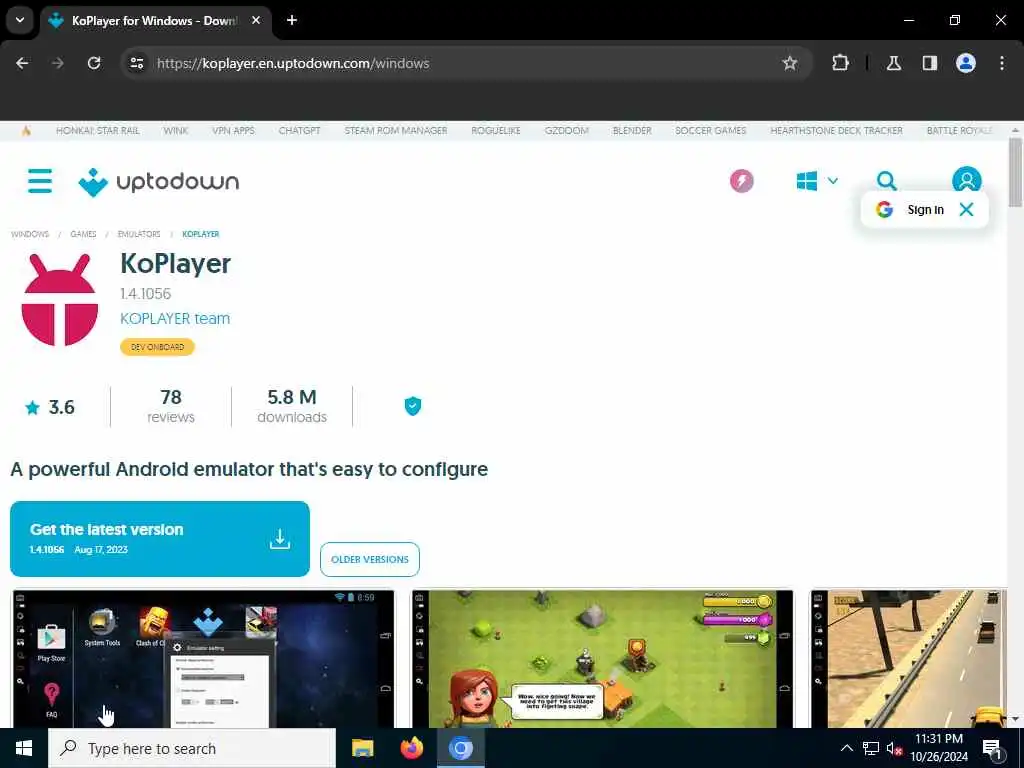Go to GAMES breadcrumb
Screen dimensions: 1024x768
83,234
